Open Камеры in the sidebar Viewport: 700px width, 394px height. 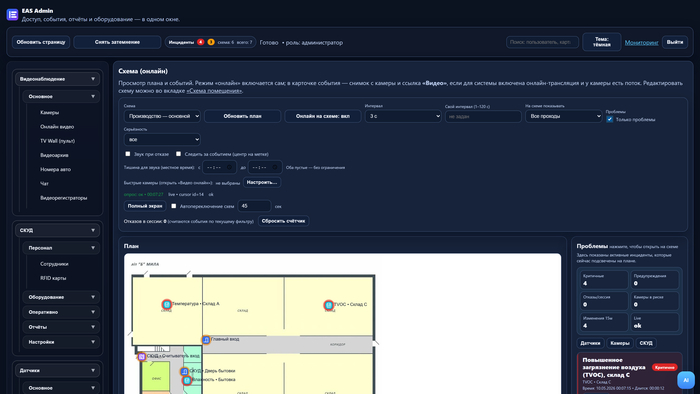point(50,112)
